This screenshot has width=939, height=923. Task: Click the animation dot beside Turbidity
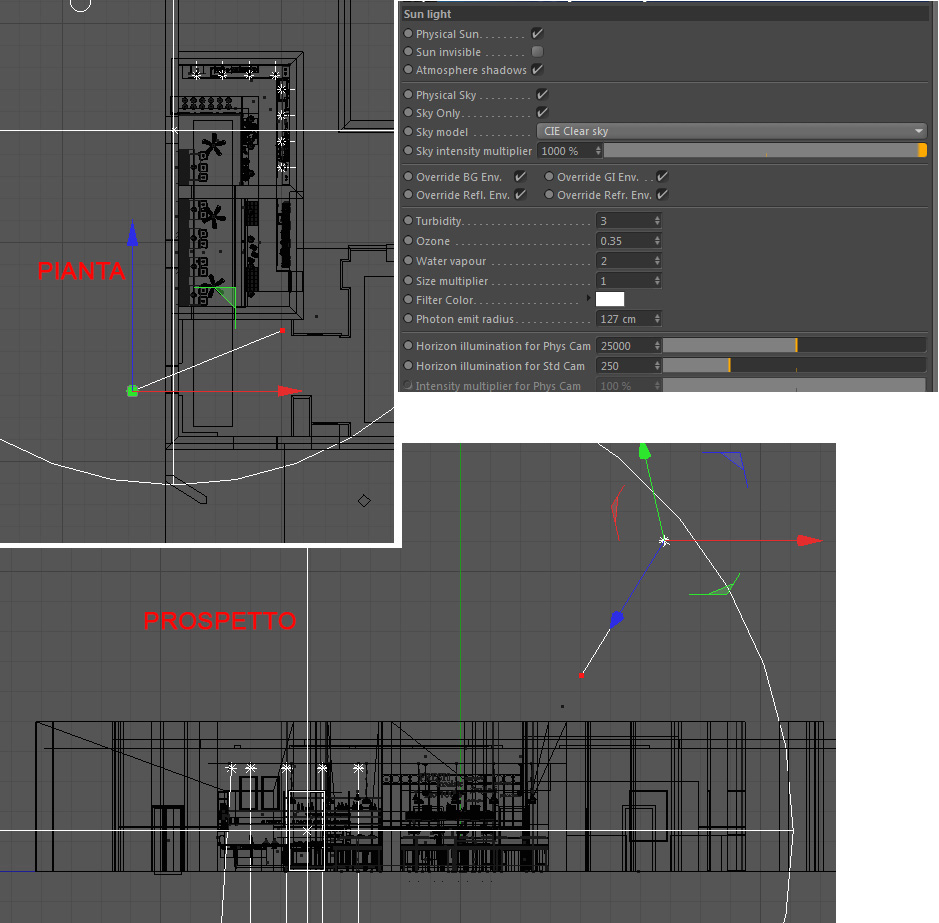click(408, 220)
